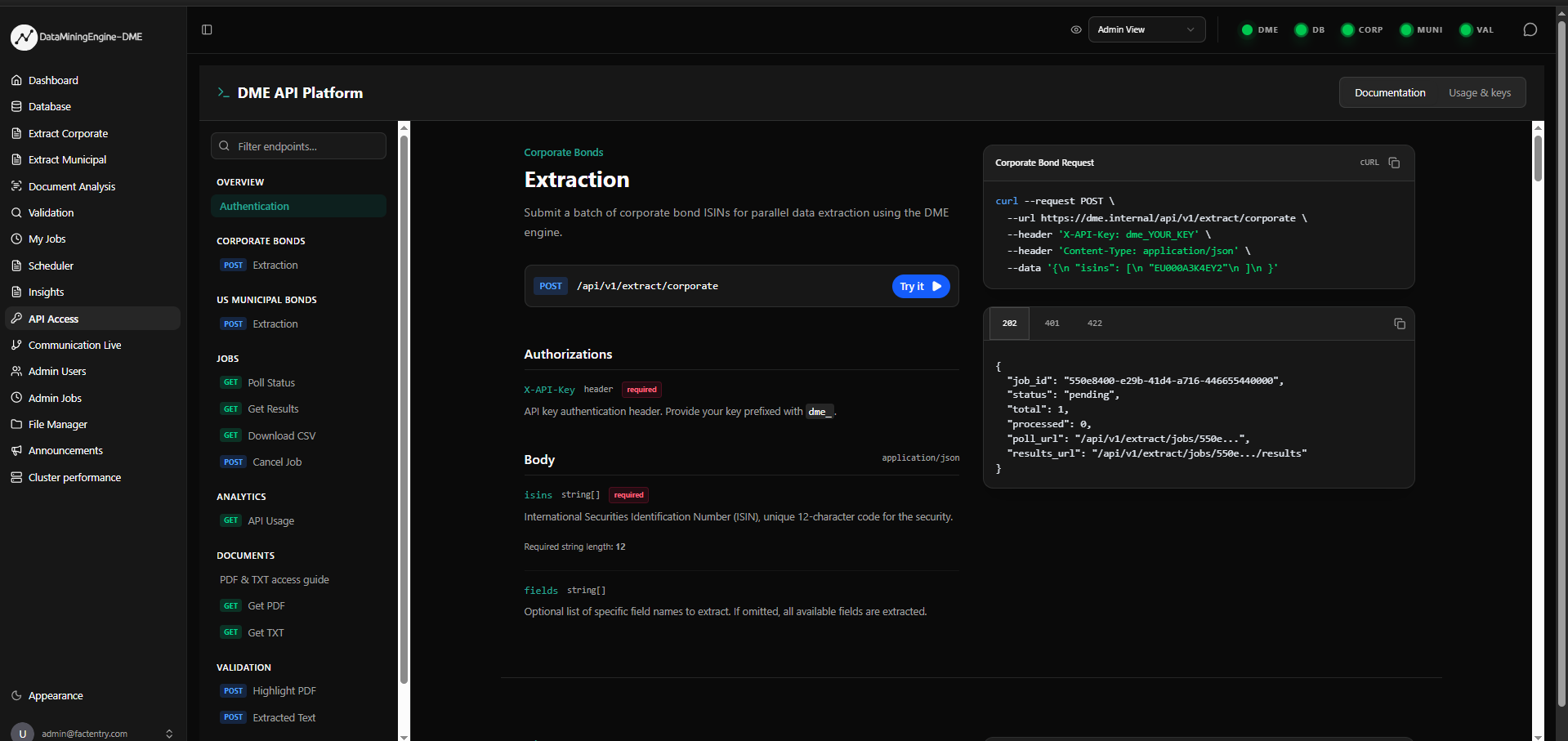Click the documentation pane scrollbar
The width and height of the screenshot is (1568, 741).
[x=1538, y=158]
